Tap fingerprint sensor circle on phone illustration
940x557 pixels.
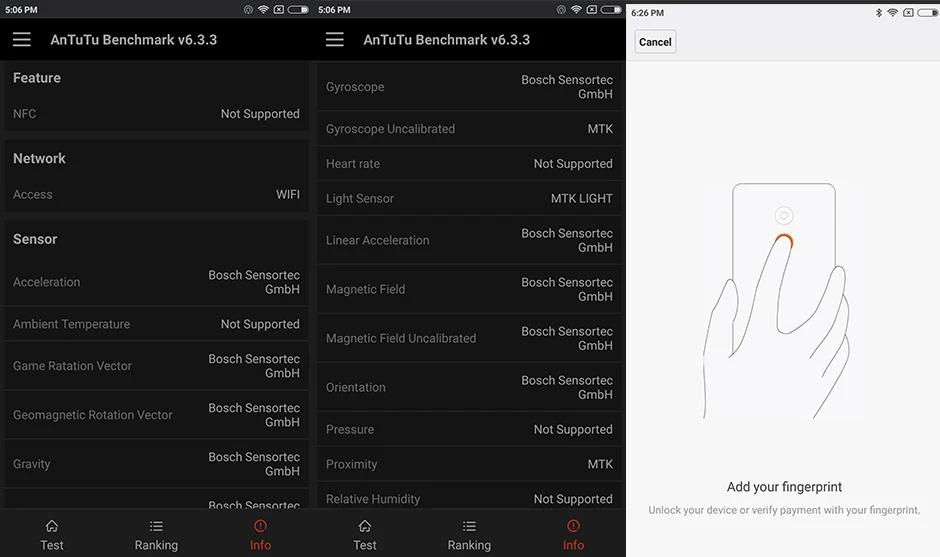point(784,241)
